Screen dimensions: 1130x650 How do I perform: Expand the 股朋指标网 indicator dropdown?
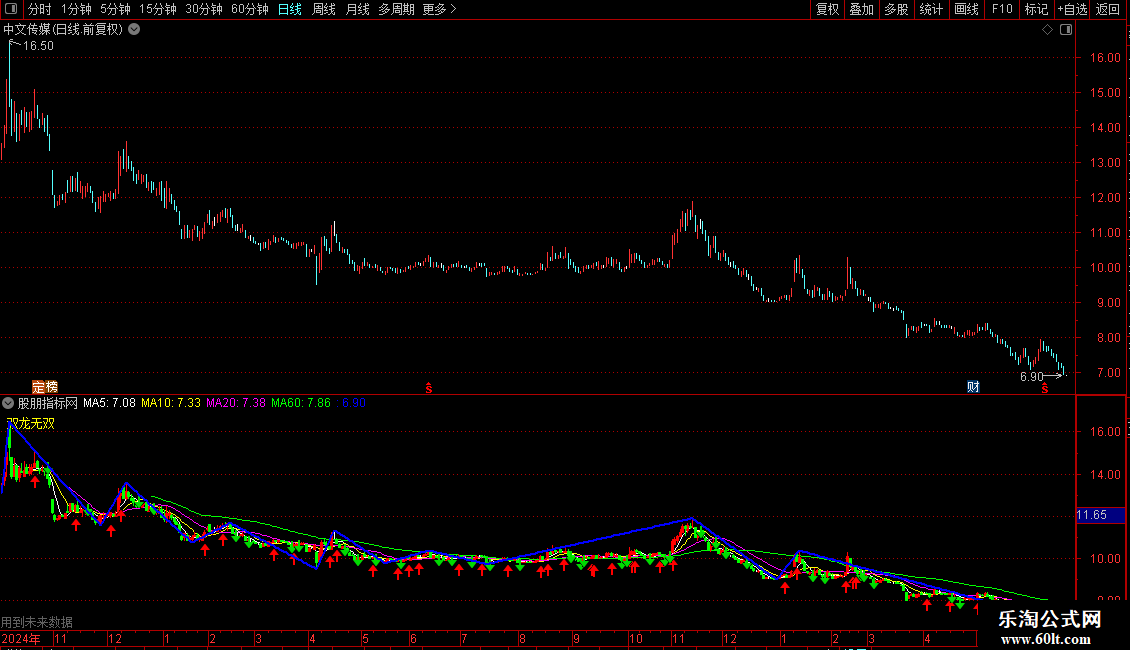[x=8, y=403]
